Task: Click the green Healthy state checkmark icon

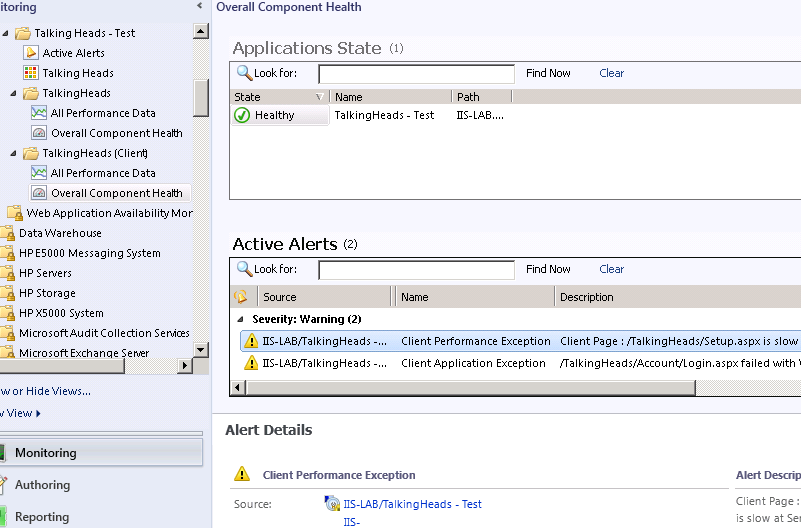Action: (242, 115)
